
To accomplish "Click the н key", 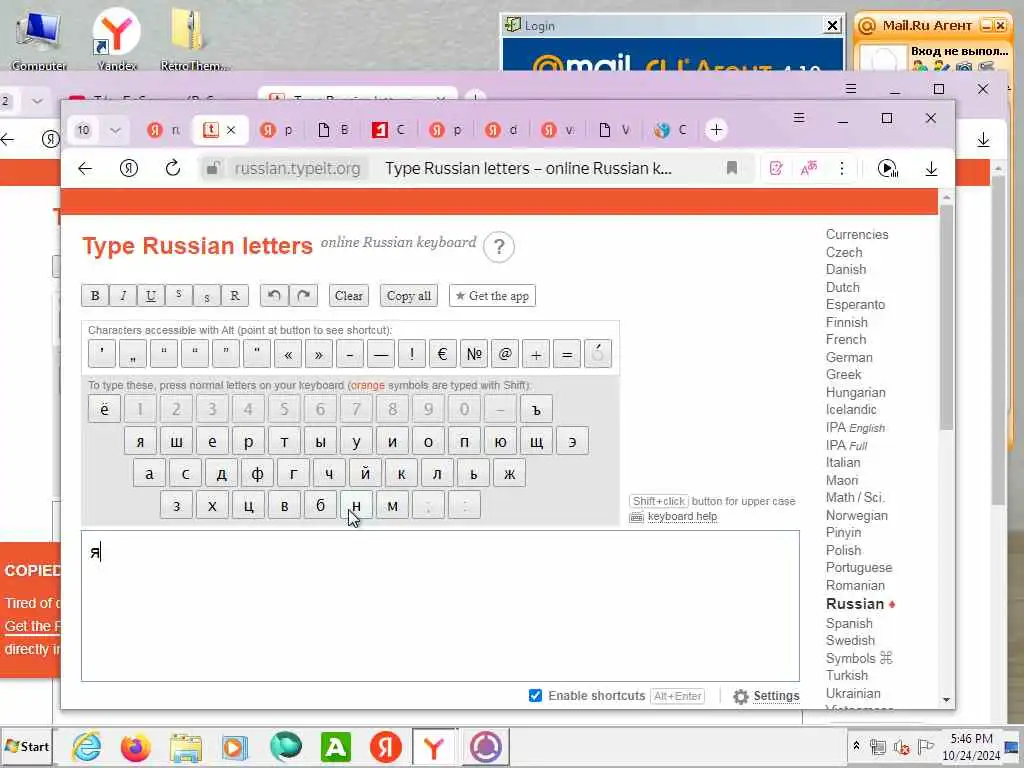I will click(357, 505).
